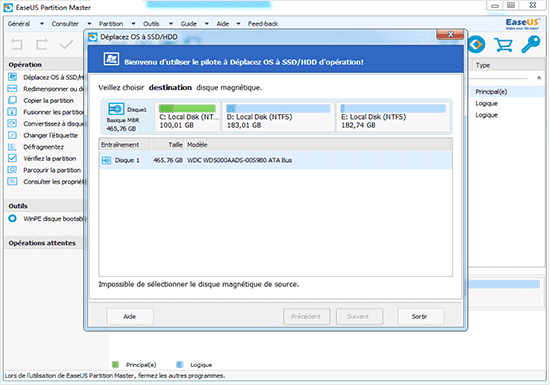Expand the Partition menu dropdown arrow
Viewport: 550px width, 385px height.
[x=133, y=24]
